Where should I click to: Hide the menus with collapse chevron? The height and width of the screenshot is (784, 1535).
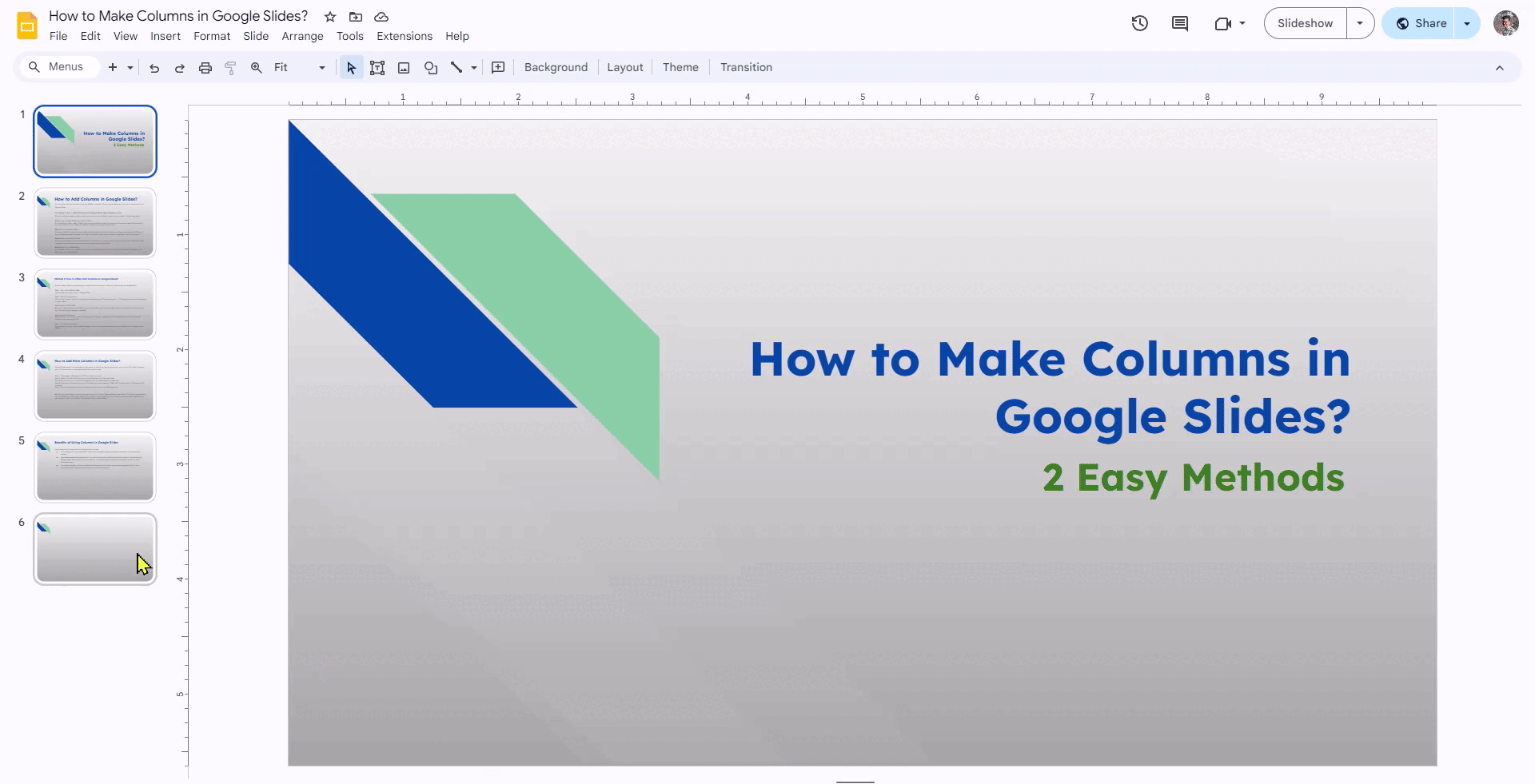tap(1499, 68)
